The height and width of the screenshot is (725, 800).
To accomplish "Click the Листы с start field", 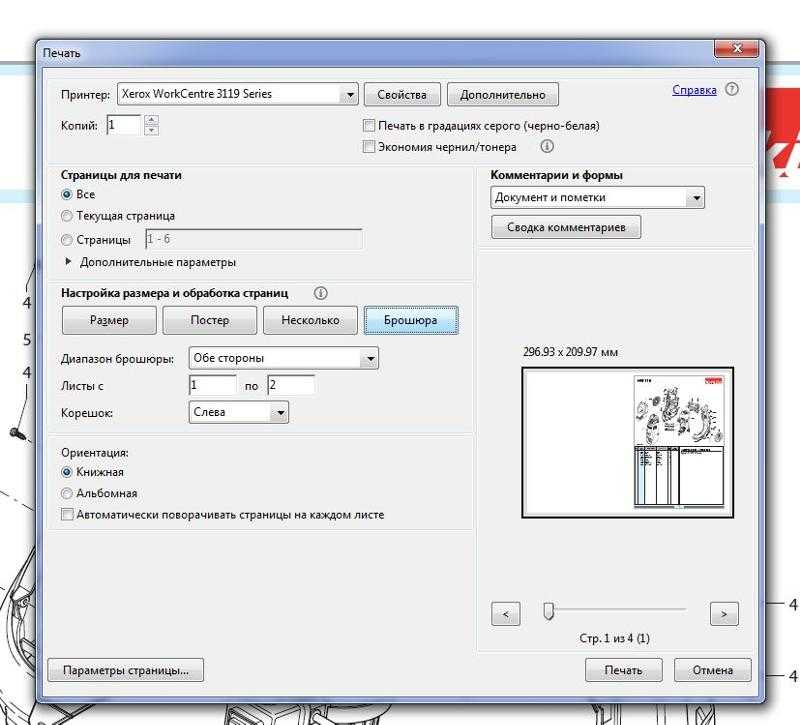I will (x=213, y=385).
